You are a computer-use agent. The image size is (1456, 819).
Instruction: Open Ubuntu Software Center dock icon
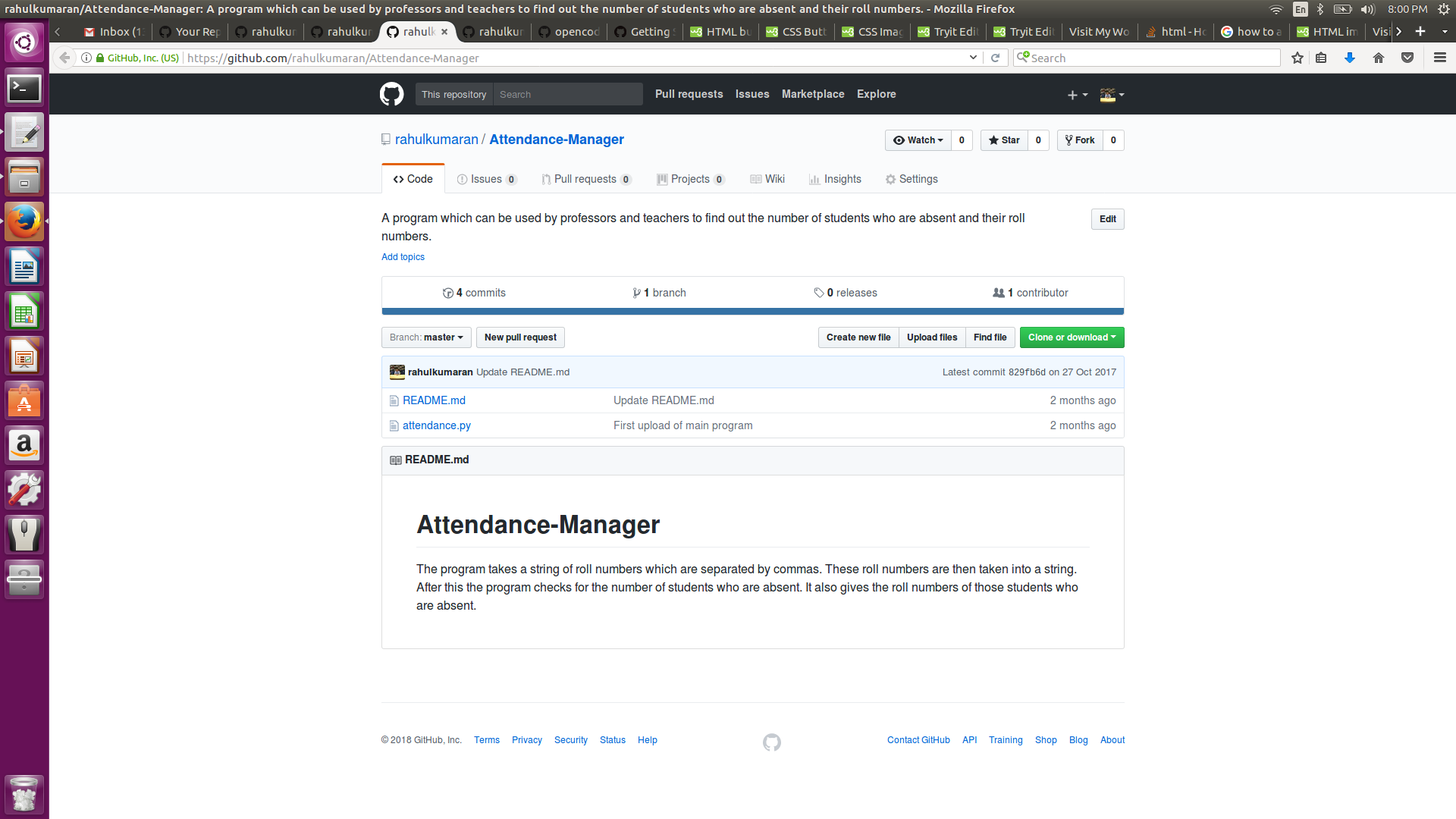point(24,401)
